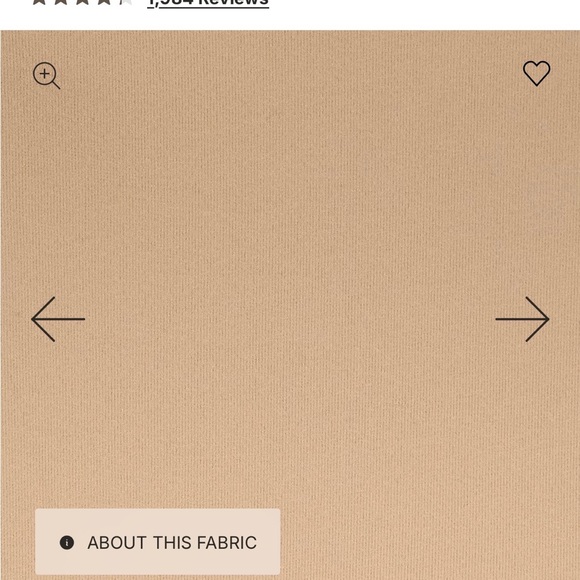The height and width of the screenshot is (580, 580).
Task: Save this fabric using the heart
Action: 536,73
